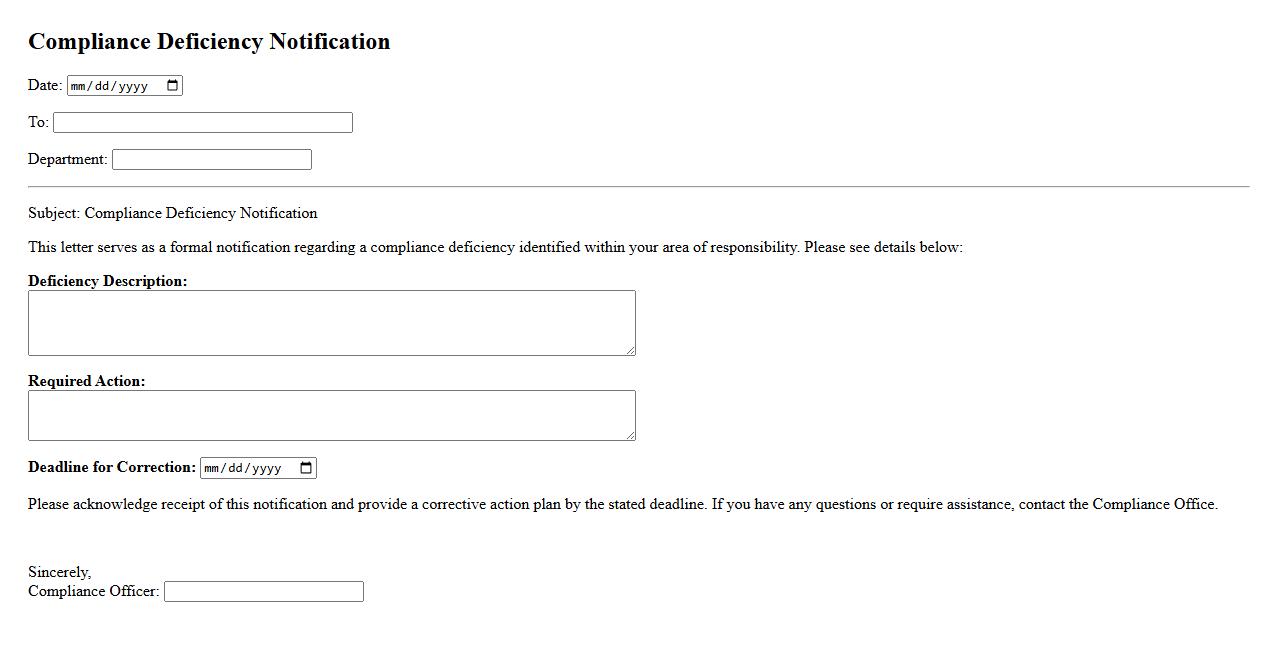Viewport: 1278px width, 650px height.
Task: Click the resize handle of Required Action box
Action: tap(630, 435)
